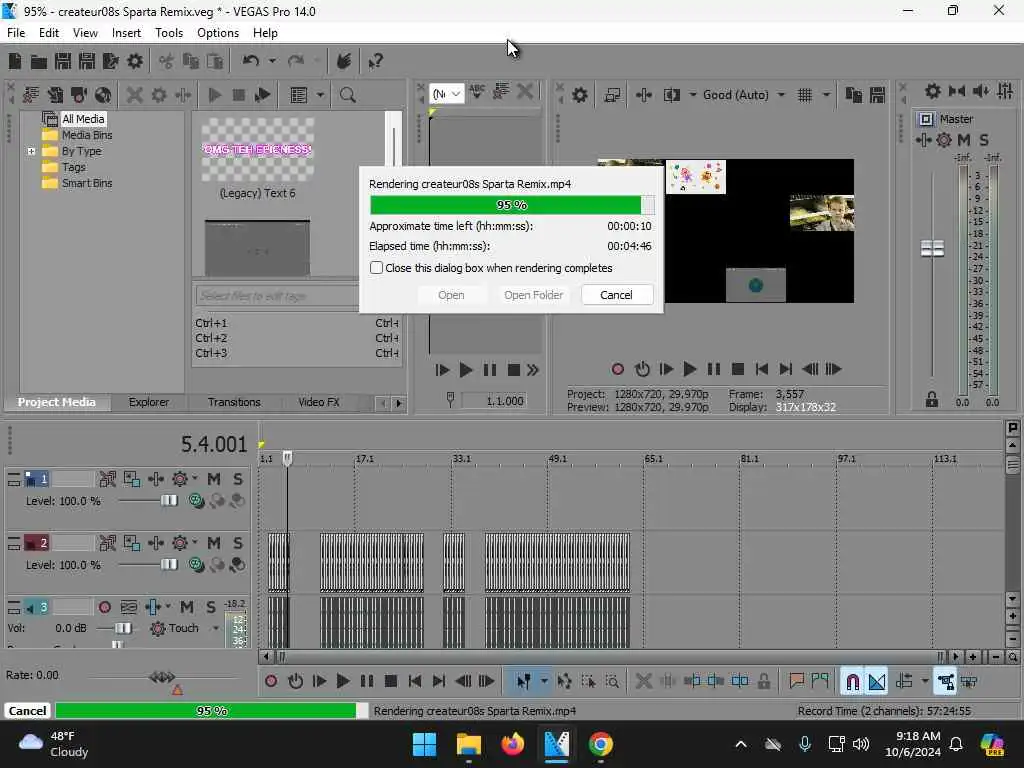
Task: Click the Mixer downmix output icon
Action: pos(957,91)
